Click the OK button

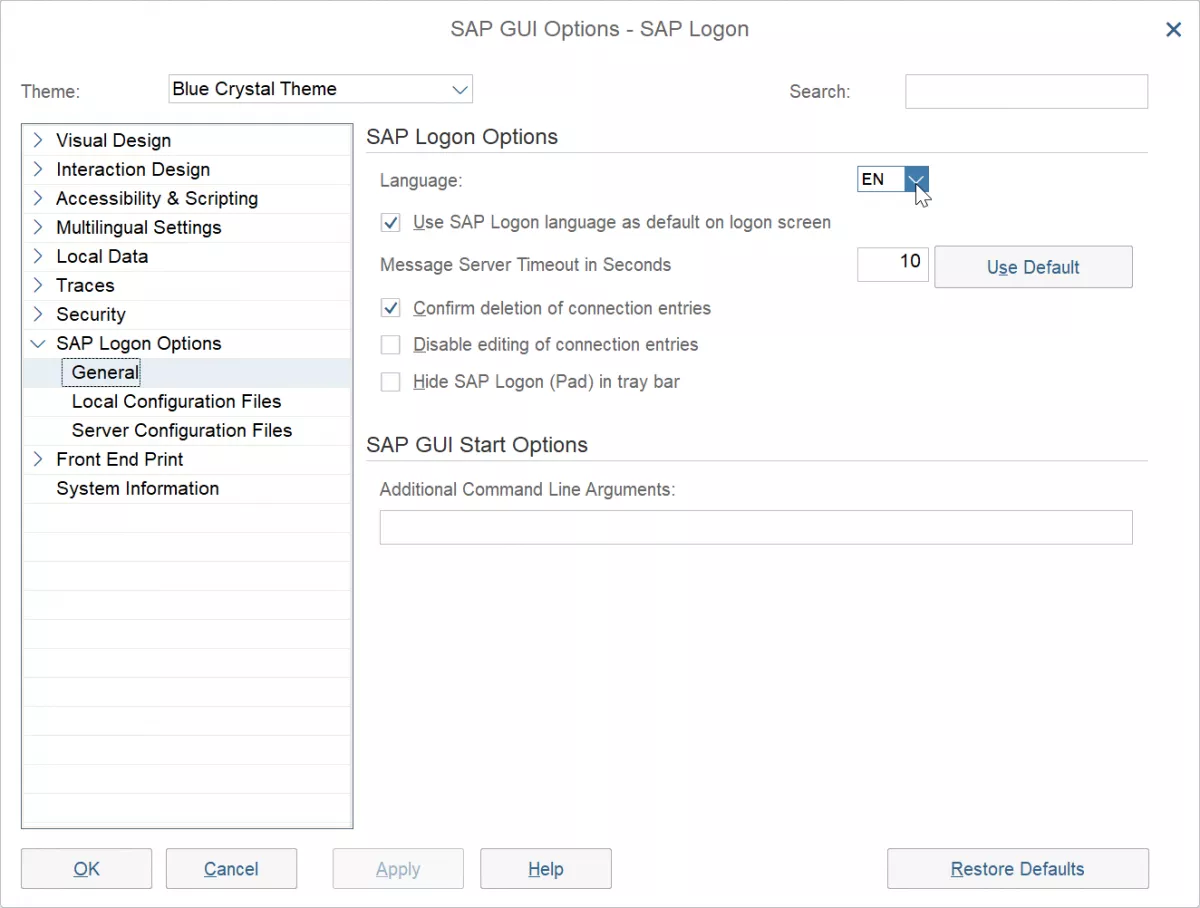click(87, 869)
